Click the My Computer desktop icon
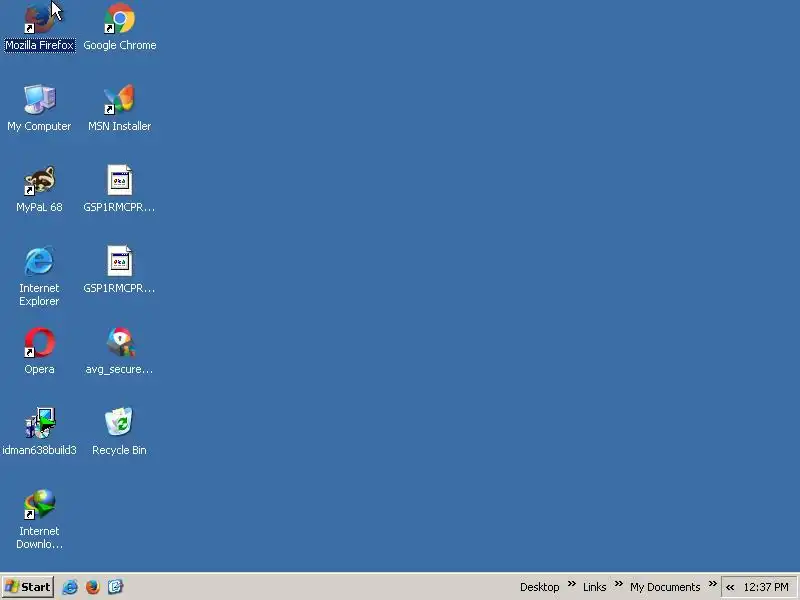The width and height of the screenshot is (800, 600). point(39,108)
